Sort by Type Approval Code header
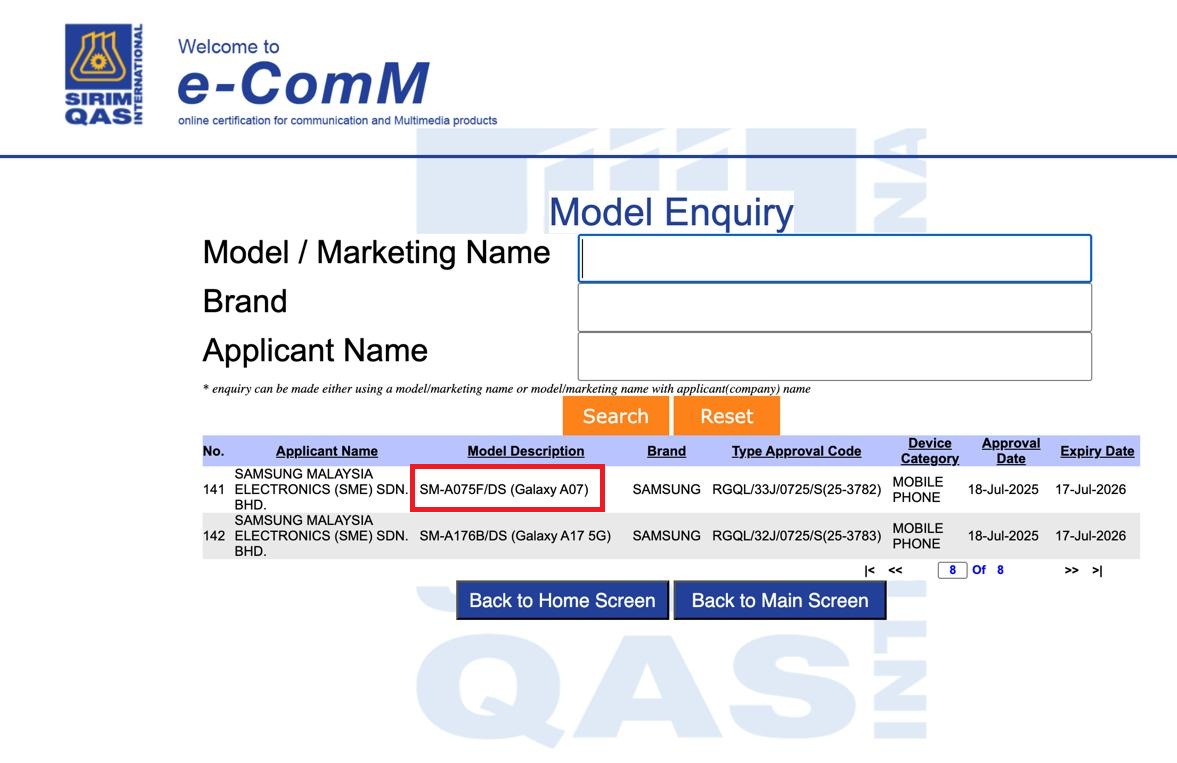This screenshot has width=1177, height=763. coord(796,451)
